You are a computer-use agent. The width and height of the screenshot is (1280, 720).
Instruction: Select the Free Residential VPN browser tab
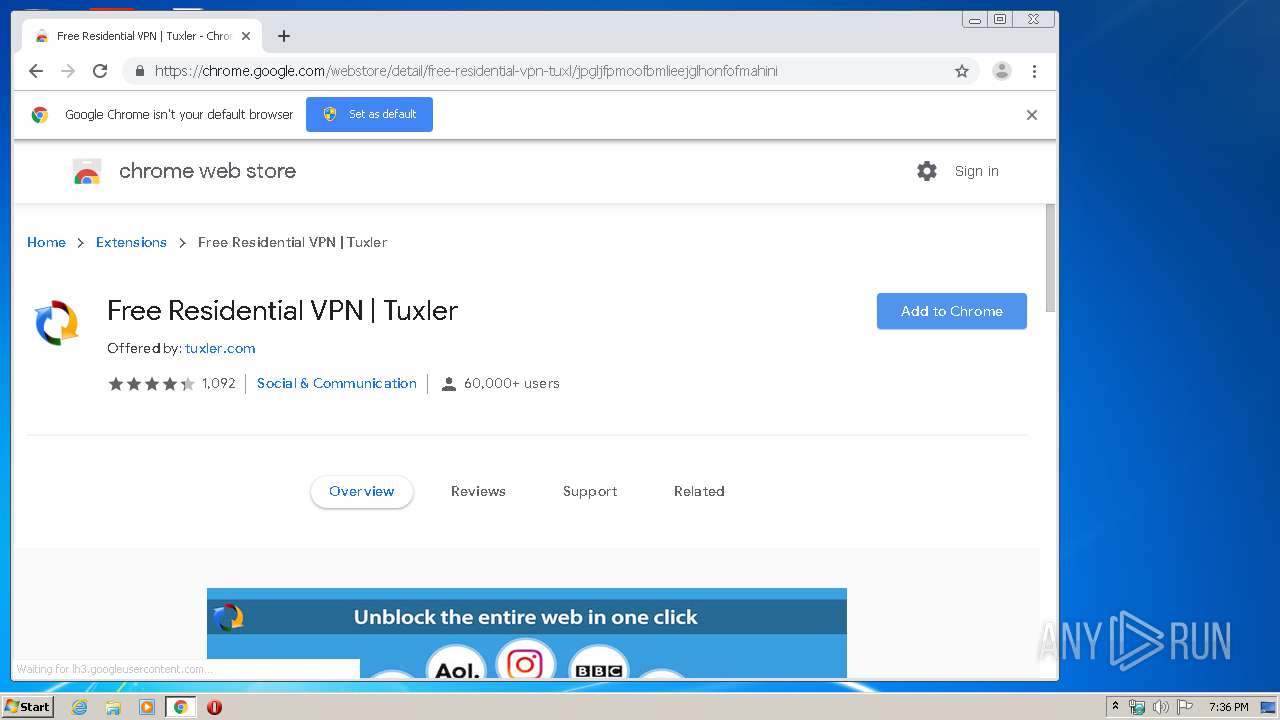click(140, 36)
